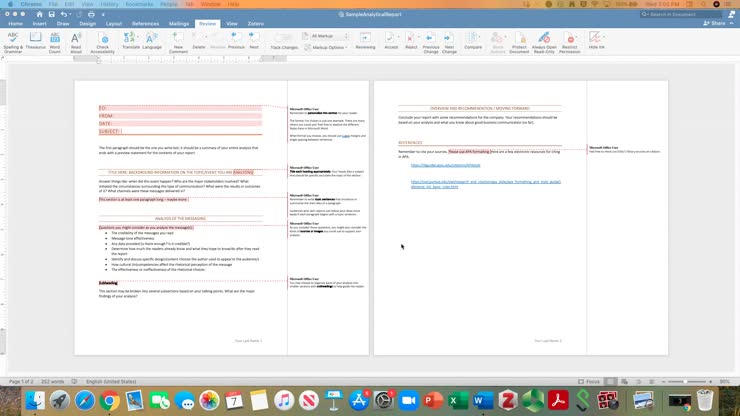
Task: Collapse the ribbon with the chevron
Action: click(x=732, y=23)
